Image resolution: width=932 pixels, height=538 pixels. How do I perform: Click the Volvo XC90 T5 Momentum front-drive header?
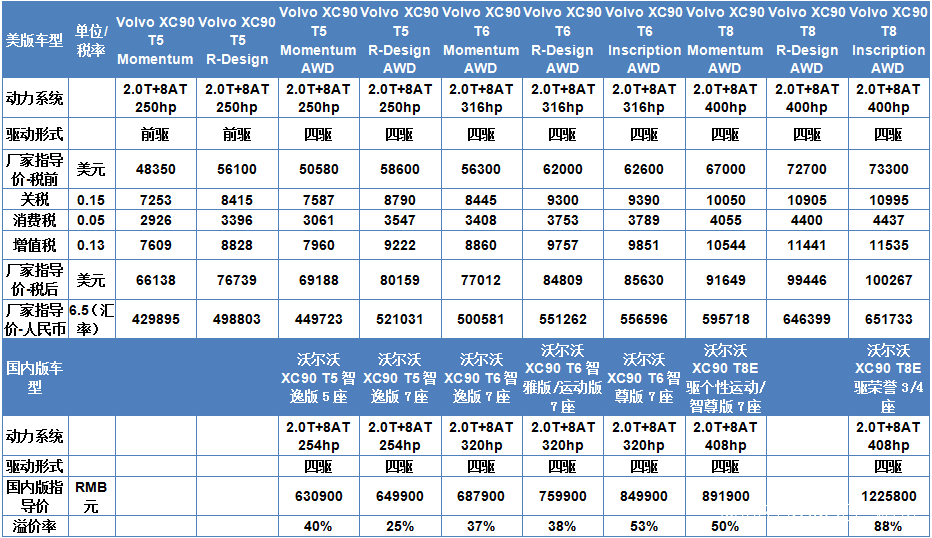coord(155,40)
